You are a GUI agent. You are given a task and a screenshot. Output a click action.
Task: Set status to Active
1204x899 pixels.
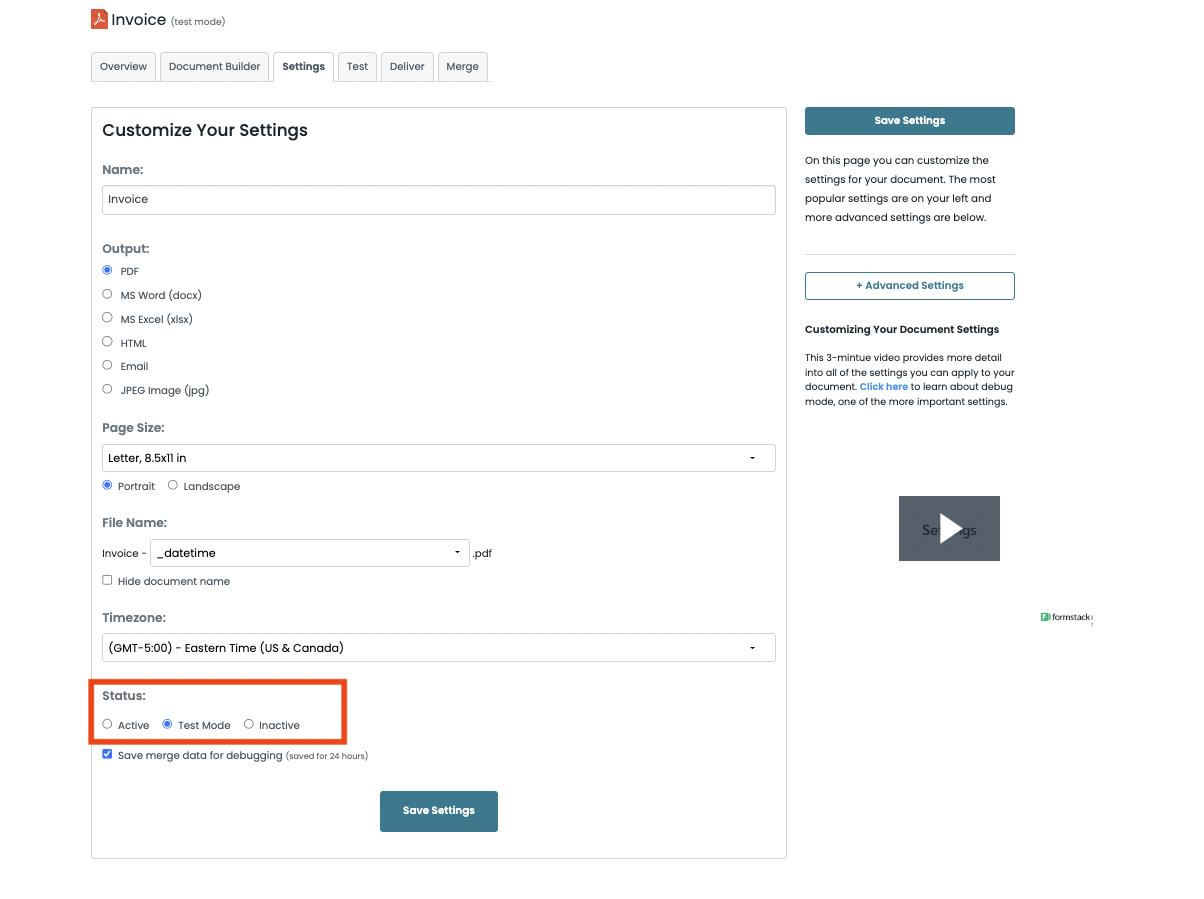pos(108,725)
